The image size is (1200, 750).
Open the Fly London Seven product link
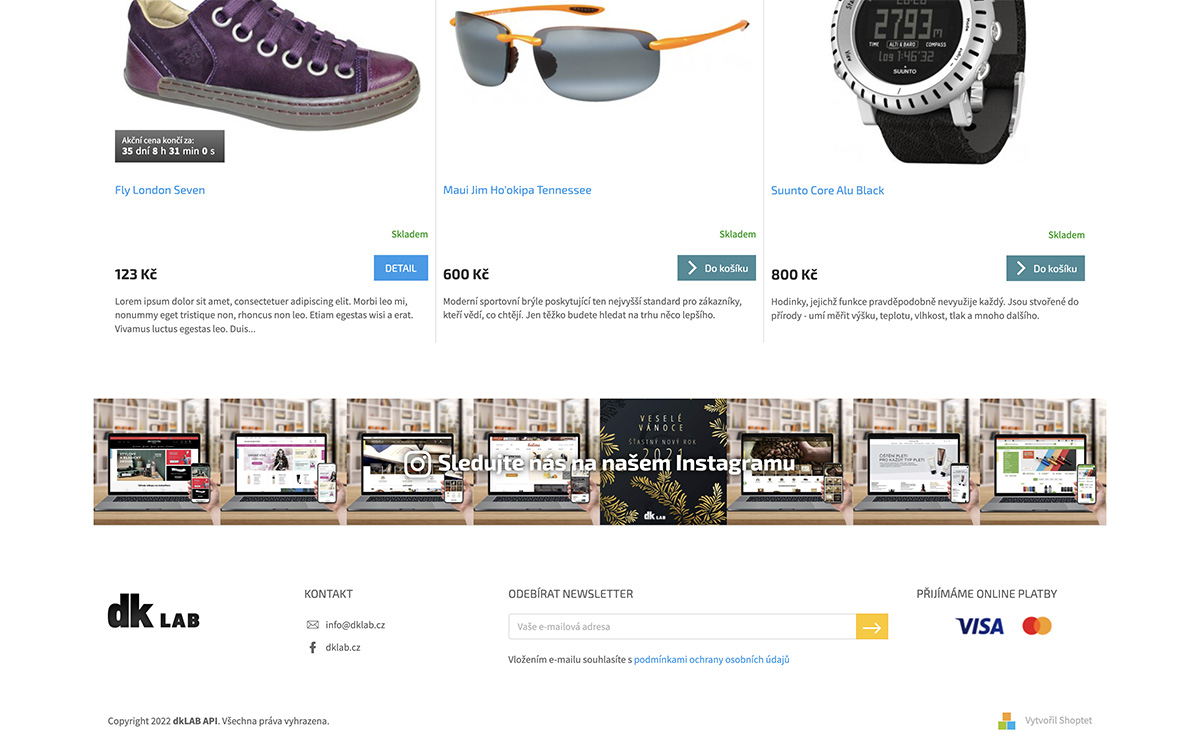pos(160,190)
